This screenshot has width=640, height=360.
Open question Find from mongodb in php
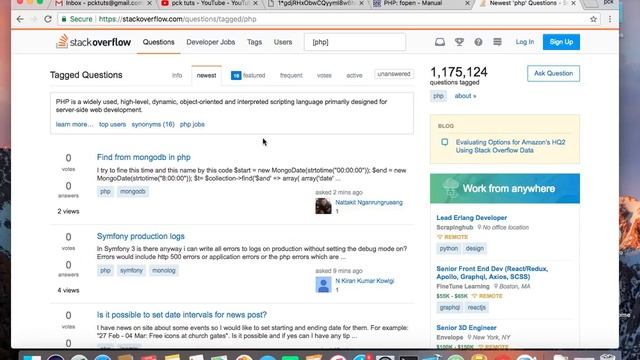pyautogui.click(x=144, y=157)
